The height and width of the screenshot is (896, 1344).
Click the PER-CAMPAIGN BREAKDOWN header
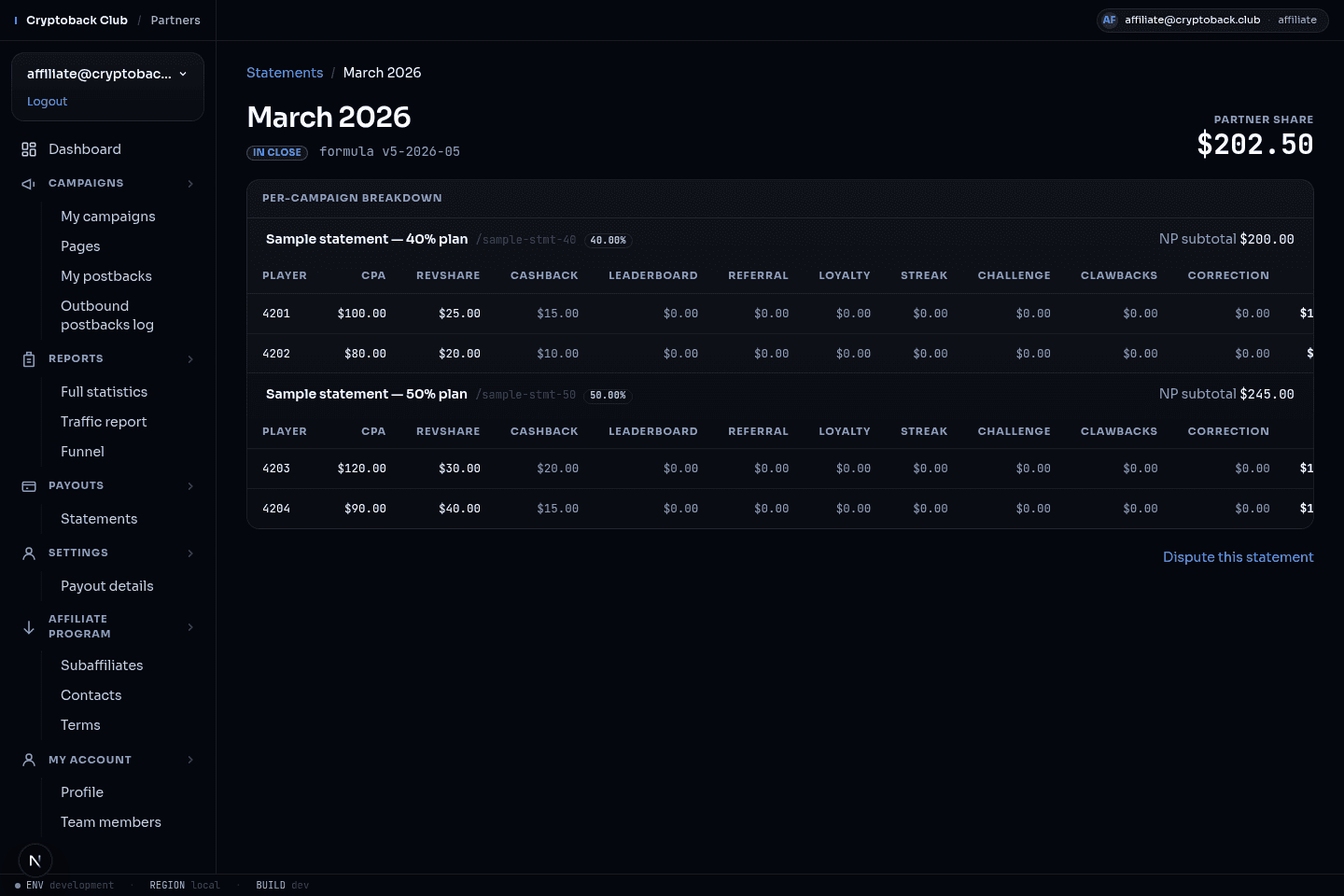(x=352, y=198)
